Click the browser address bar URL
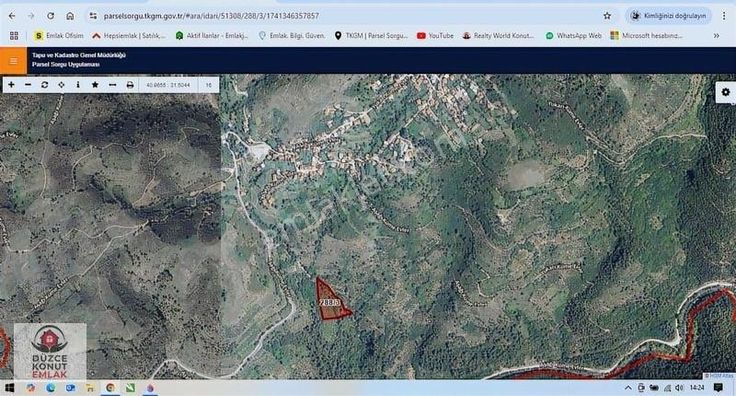736x396 pixels. coord(211,16)
